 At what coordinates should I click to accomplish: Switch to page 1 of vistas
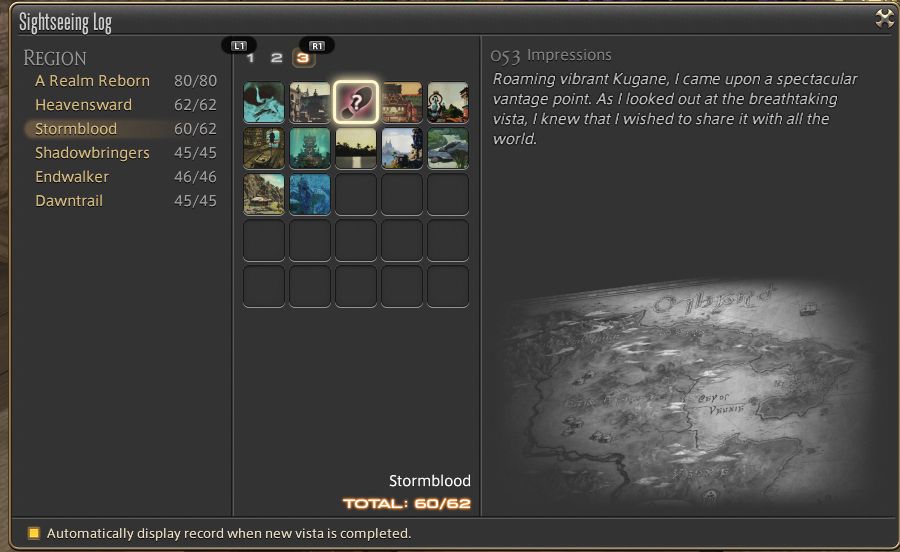[x=250, y=57]
